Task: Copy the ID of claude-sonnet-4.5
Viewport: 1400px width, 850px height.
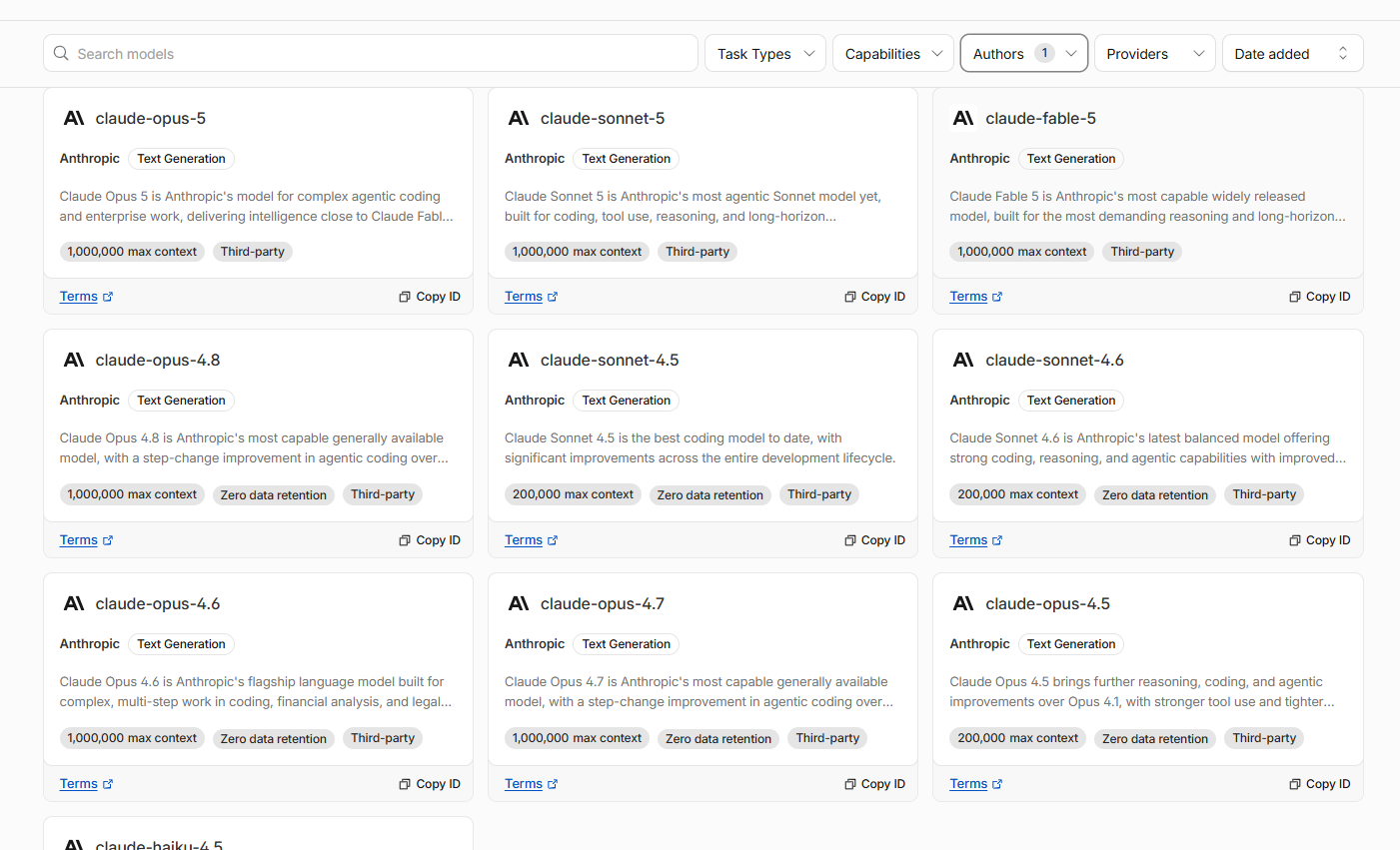Action: [x=874, y=540]
